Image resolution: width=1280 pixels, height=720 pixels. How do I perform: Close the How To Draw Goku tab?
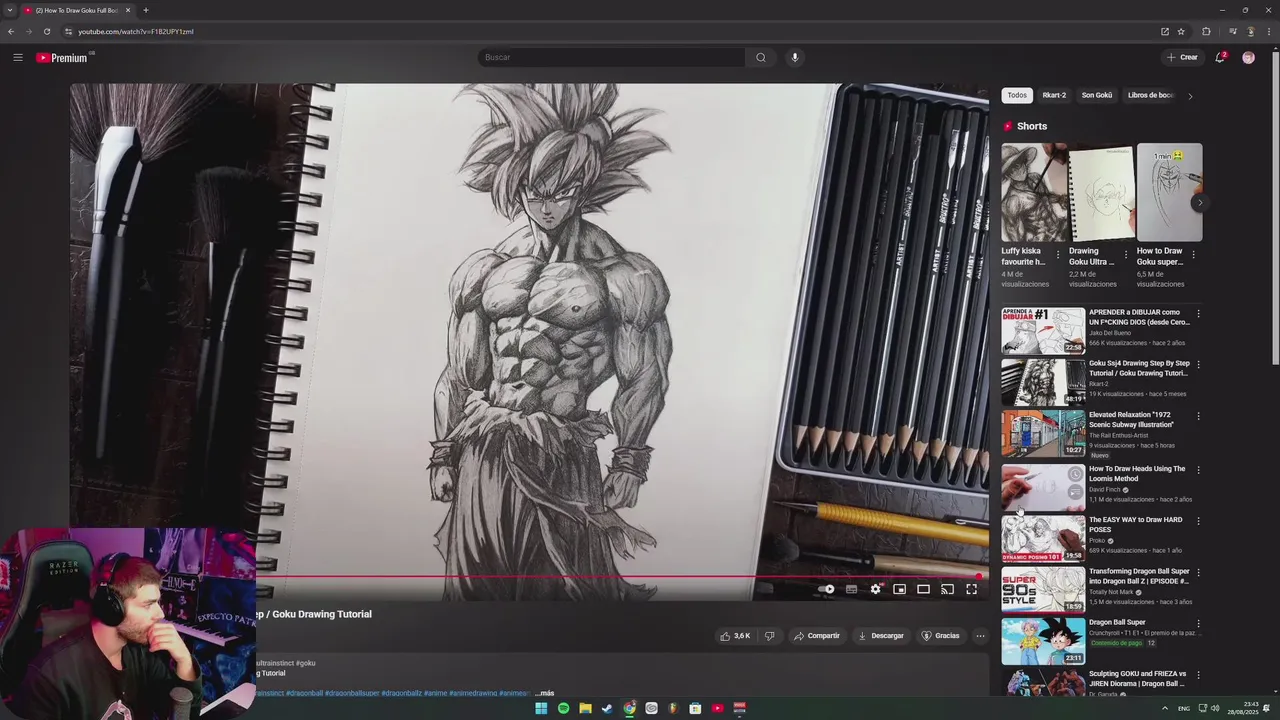coord(128,10)
